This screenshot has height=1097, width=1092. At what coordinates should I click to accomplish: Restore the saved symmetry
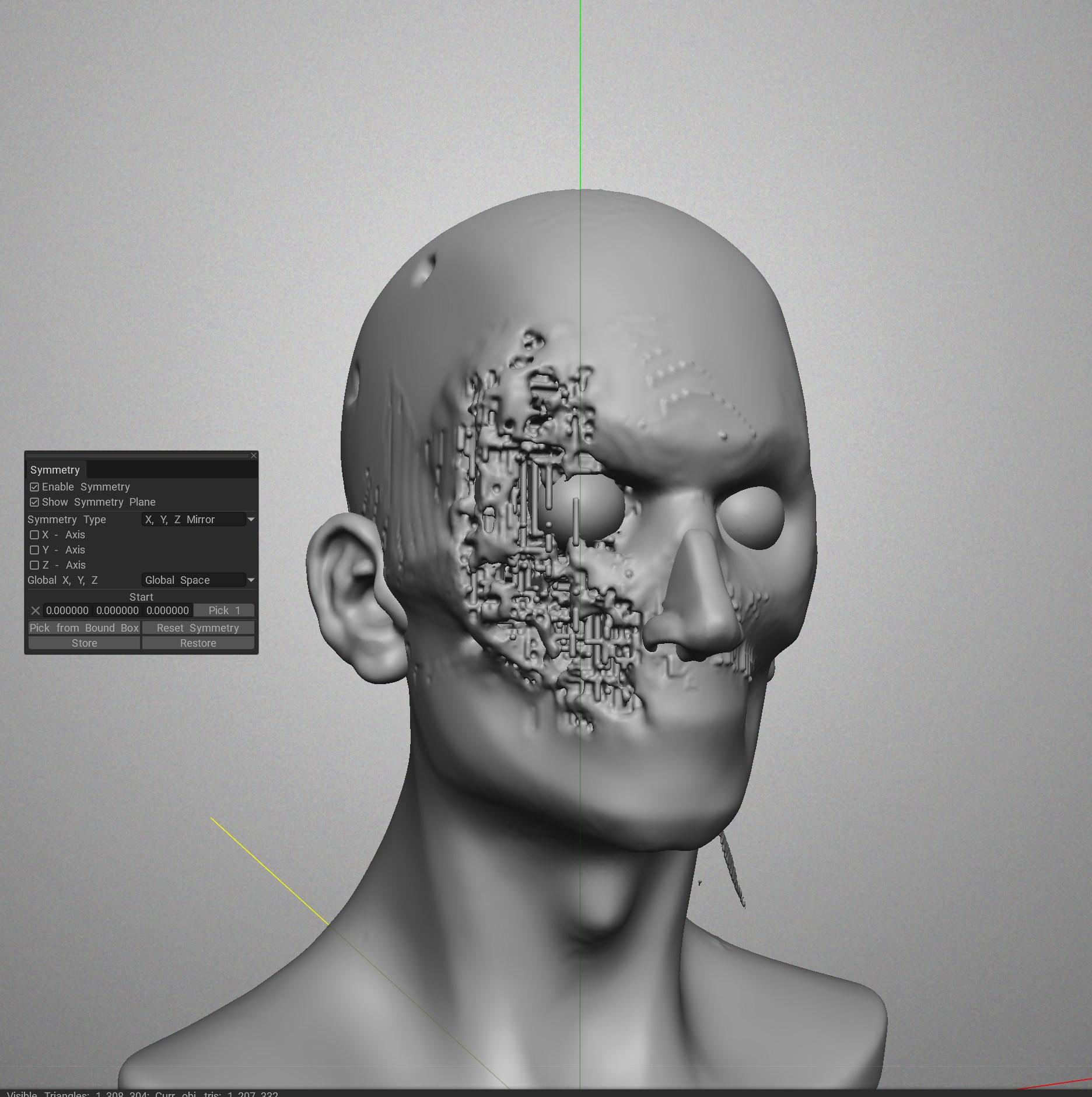point(198,643)
